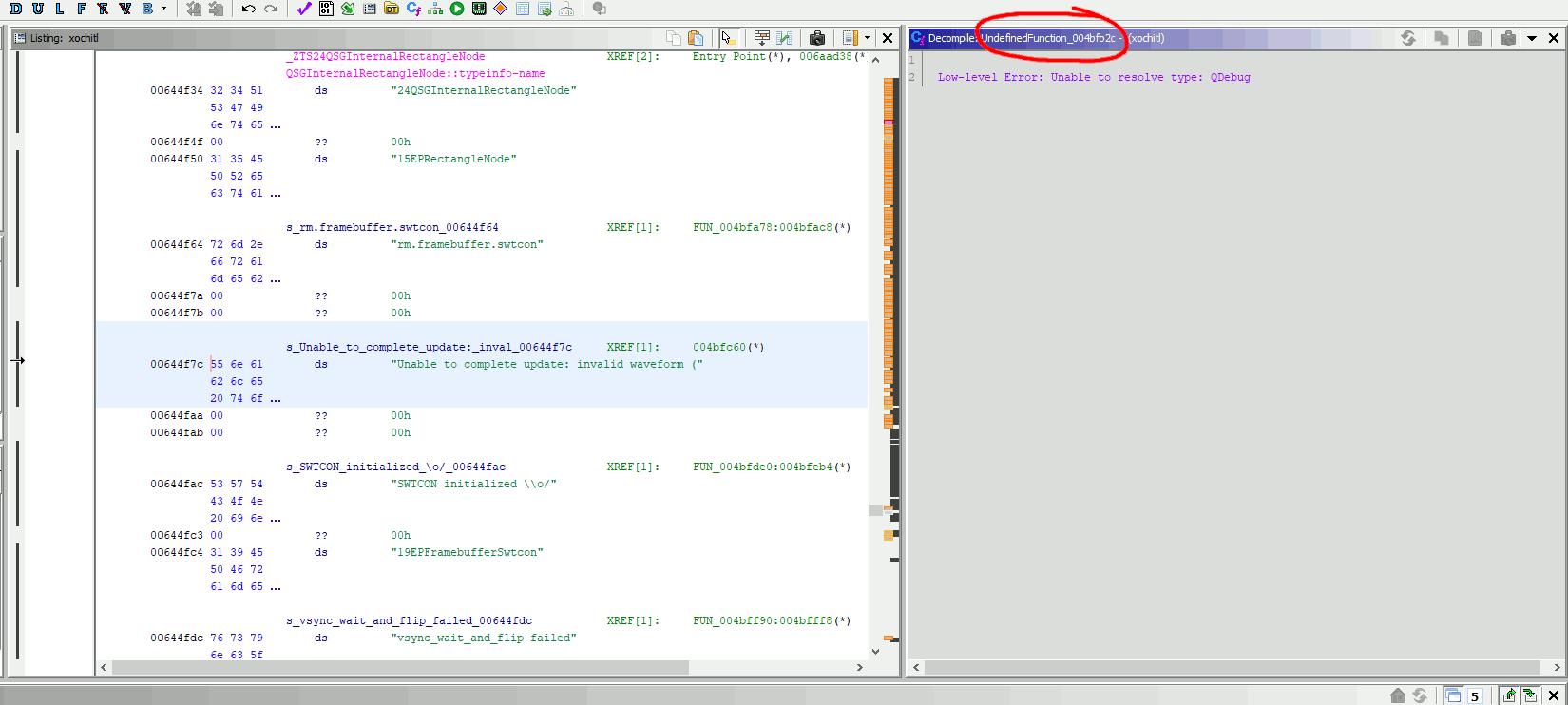
Task: Select label s_SWTCON_initialized_\o/_00644fac
Action: pyautogui.click(x=396, y=467)
